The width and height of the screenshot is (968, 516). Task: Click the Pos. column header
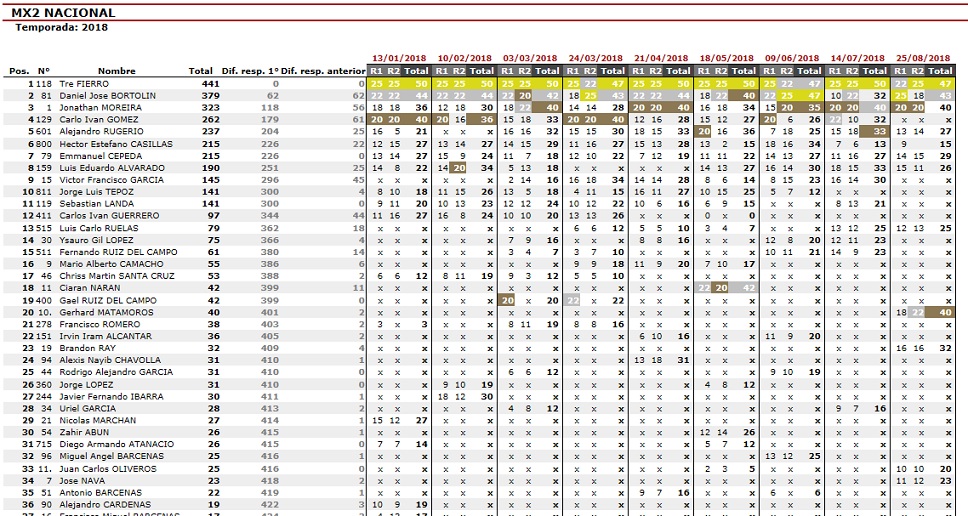19,71
